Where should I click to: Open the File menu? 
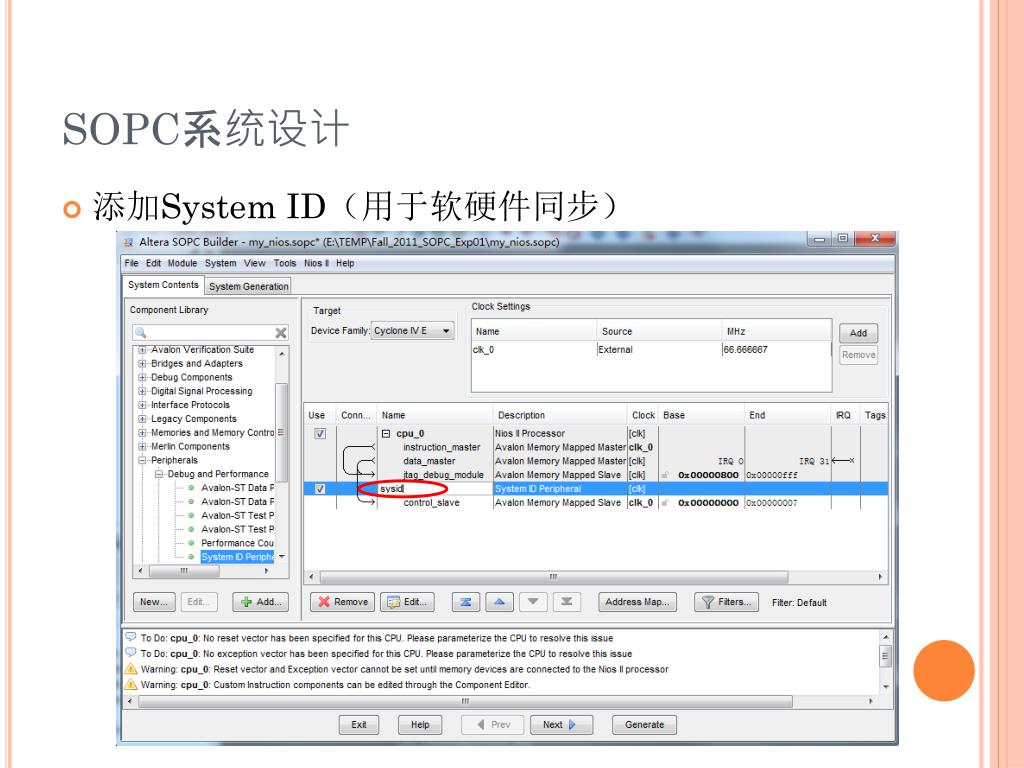tap(131, 263)
